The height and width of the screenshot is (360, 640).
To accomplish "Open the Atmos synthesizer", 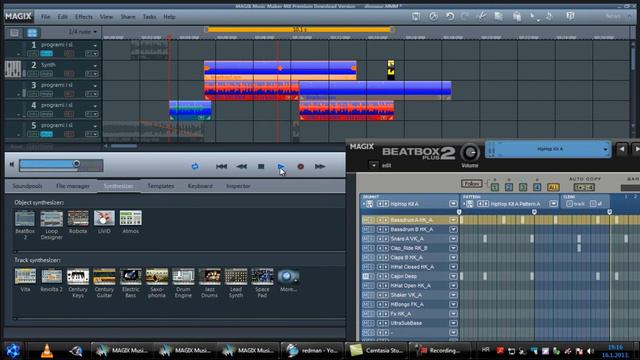I will coord(131,218).
